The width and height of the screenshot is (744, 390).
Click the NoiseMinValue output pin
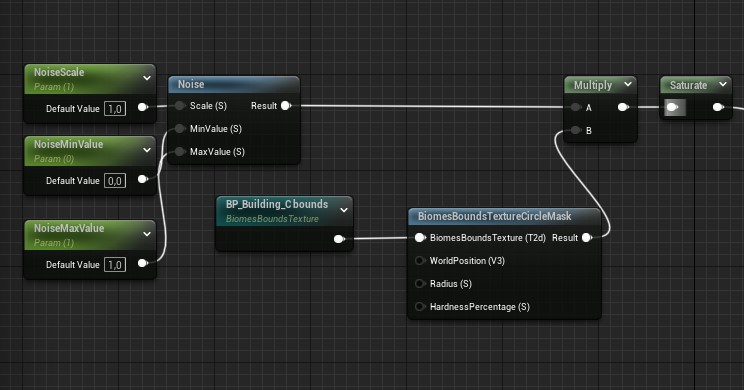pos(142,179)
